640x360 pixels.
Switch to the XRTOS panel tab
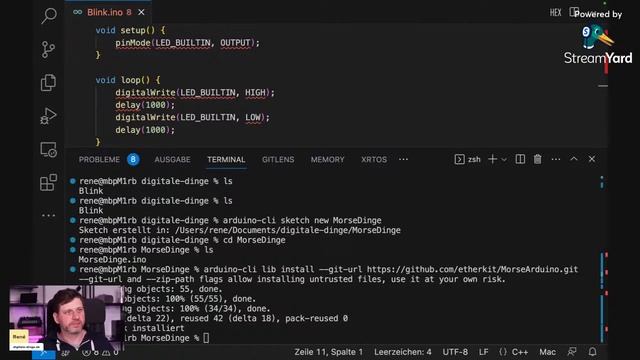tap(374, 160)
